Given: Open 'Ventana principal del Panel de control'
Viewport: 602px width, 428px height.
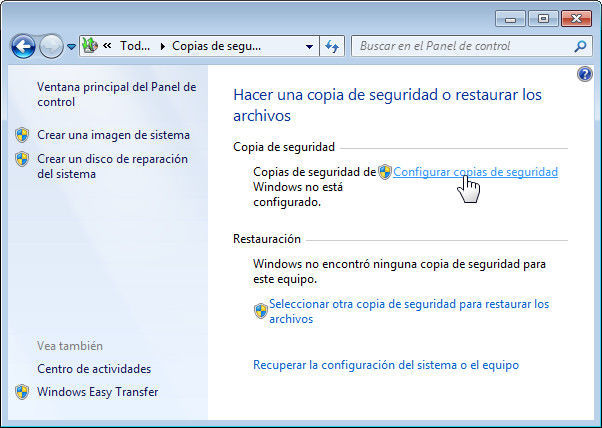Looking at the screenshot, I should (x=117, y=94).
